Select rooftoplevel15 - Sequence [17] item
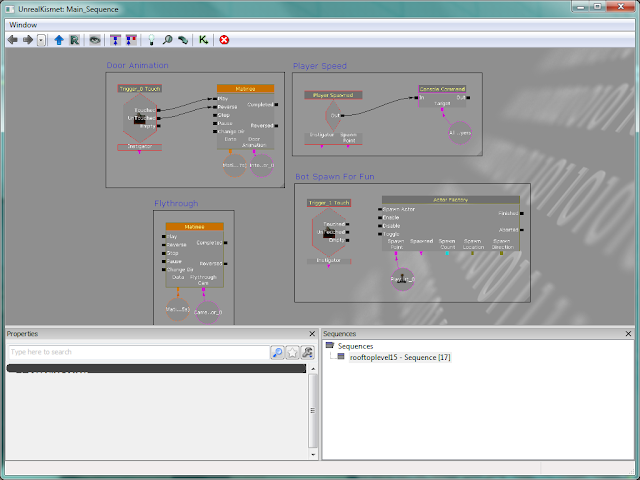The image size is (640, 480). pyautogui.click(x=400, y=357)
